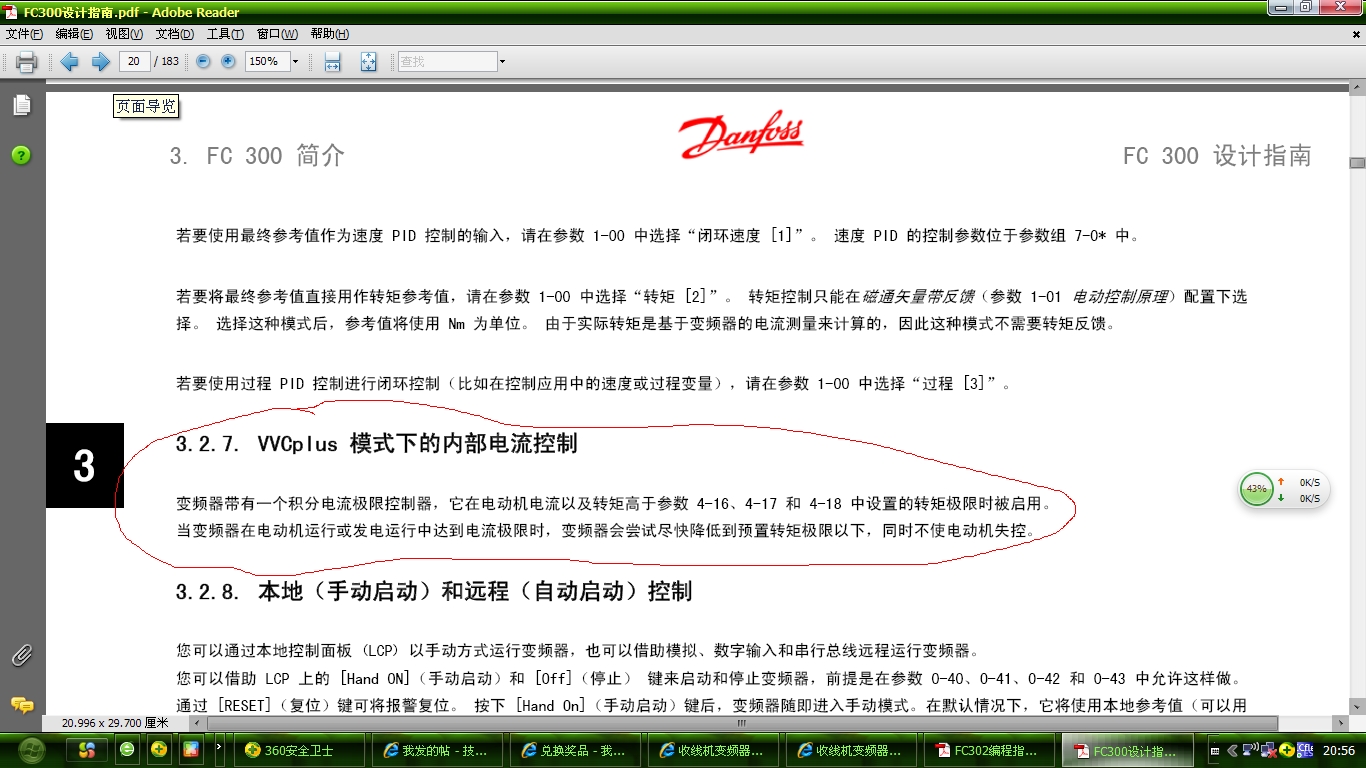Image resolution: width=1366 pixels, height=768 pixels.
Task: Click the Adobe Reader title bar icon
Action: (x=10, y=12)
